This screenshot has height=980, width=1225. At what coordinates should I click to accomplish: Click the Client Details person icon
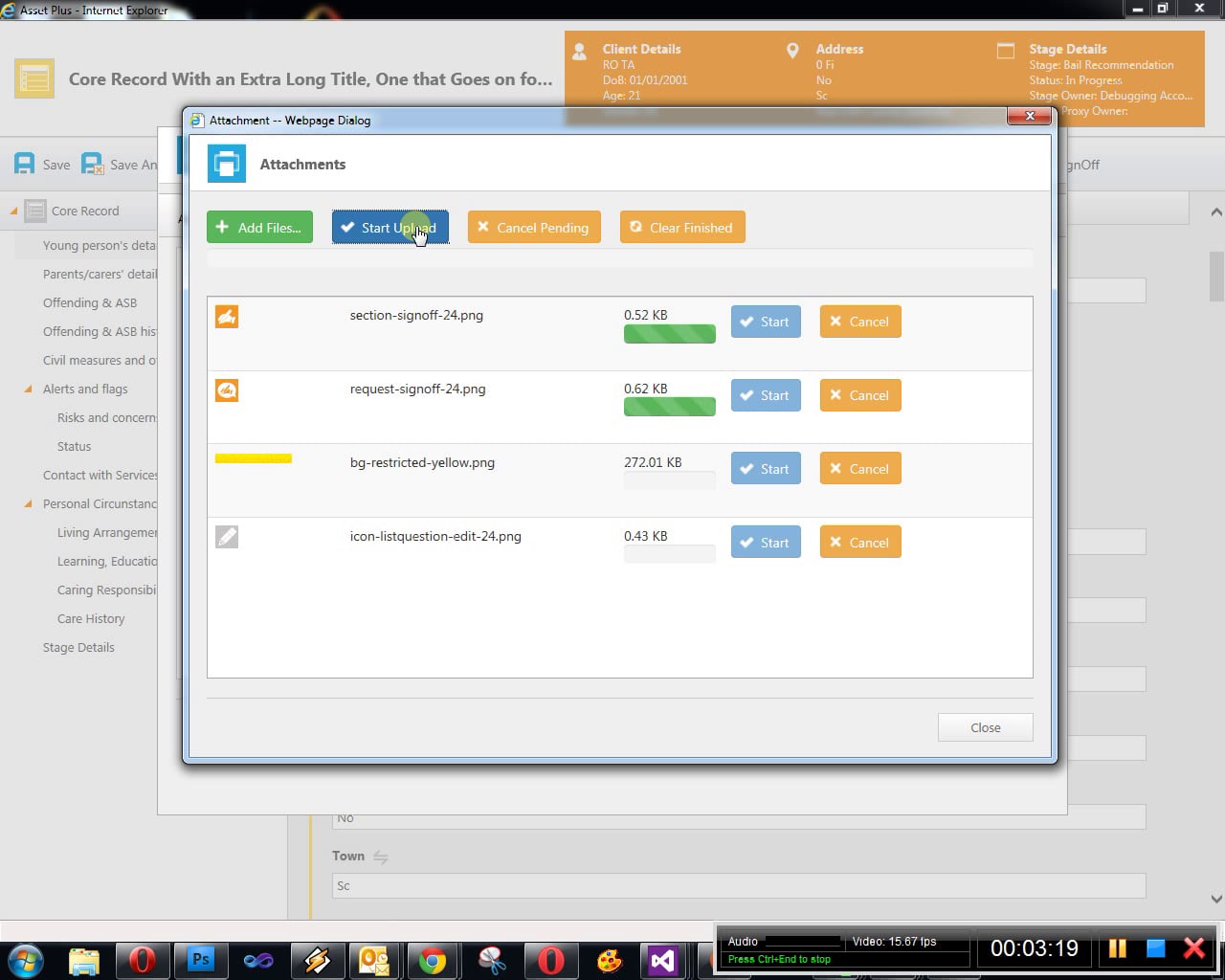coord(579,52)
